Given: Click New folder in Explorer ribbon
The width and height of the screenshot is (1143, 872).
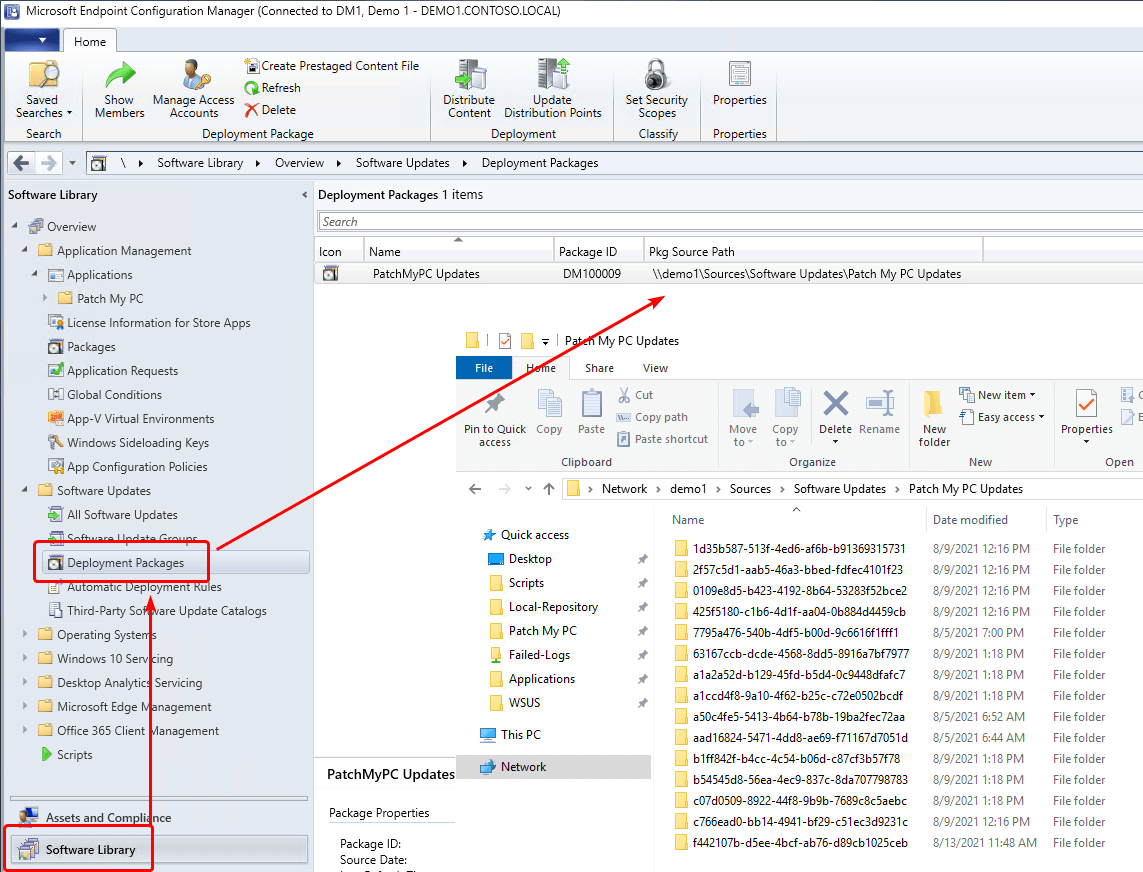Looking at the screenshot, I should [x=934, y=418].
